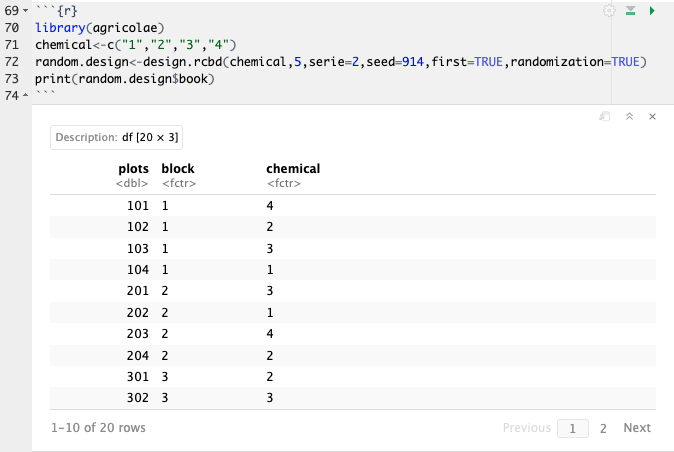This screenshot has height=452, width=674.
Task: Collapse the chunk output with double chevron
Action: pyautogui.click(x=629, y=117)
